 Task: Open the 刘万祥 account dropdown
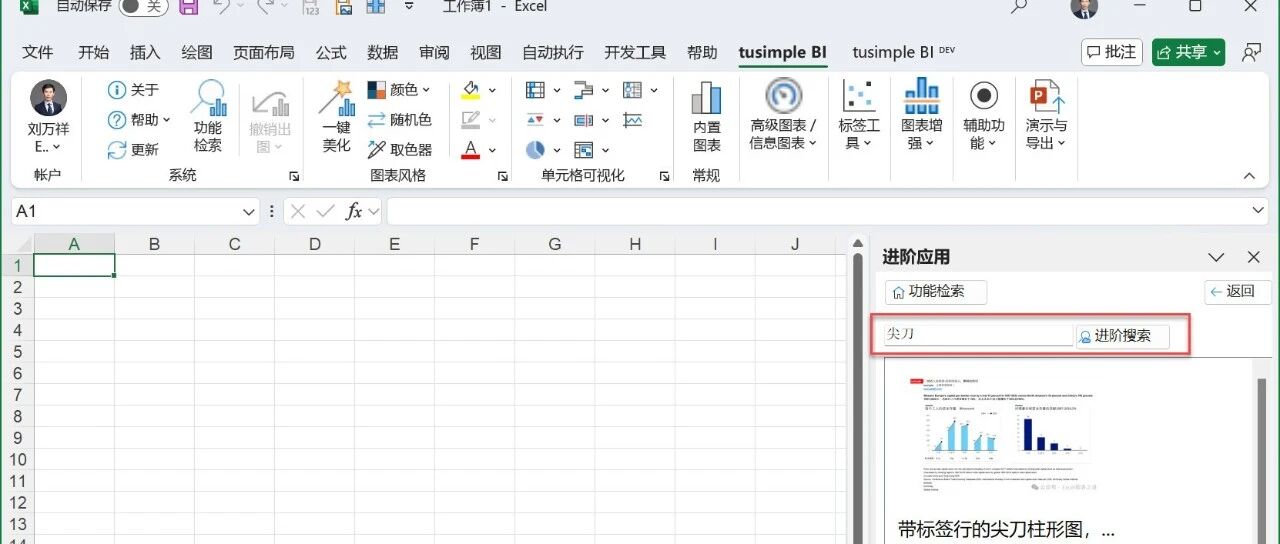click(48, 117)
